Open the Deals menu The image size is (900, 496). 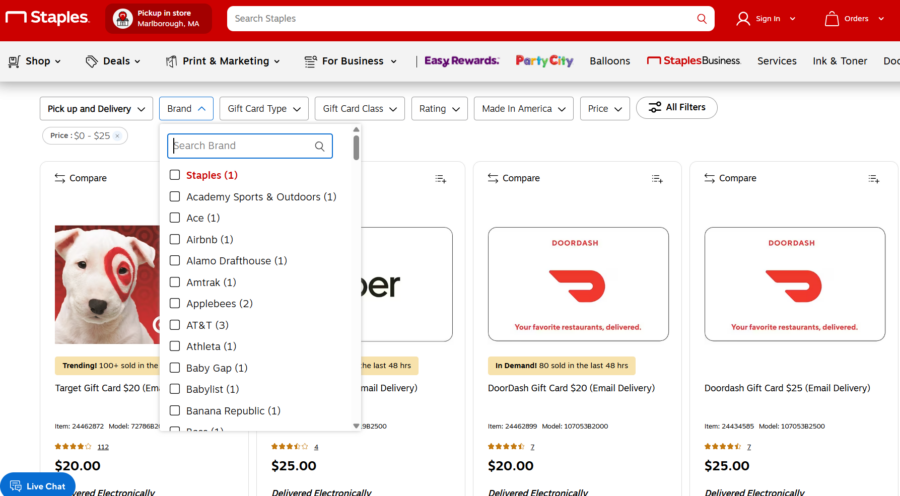113,61
